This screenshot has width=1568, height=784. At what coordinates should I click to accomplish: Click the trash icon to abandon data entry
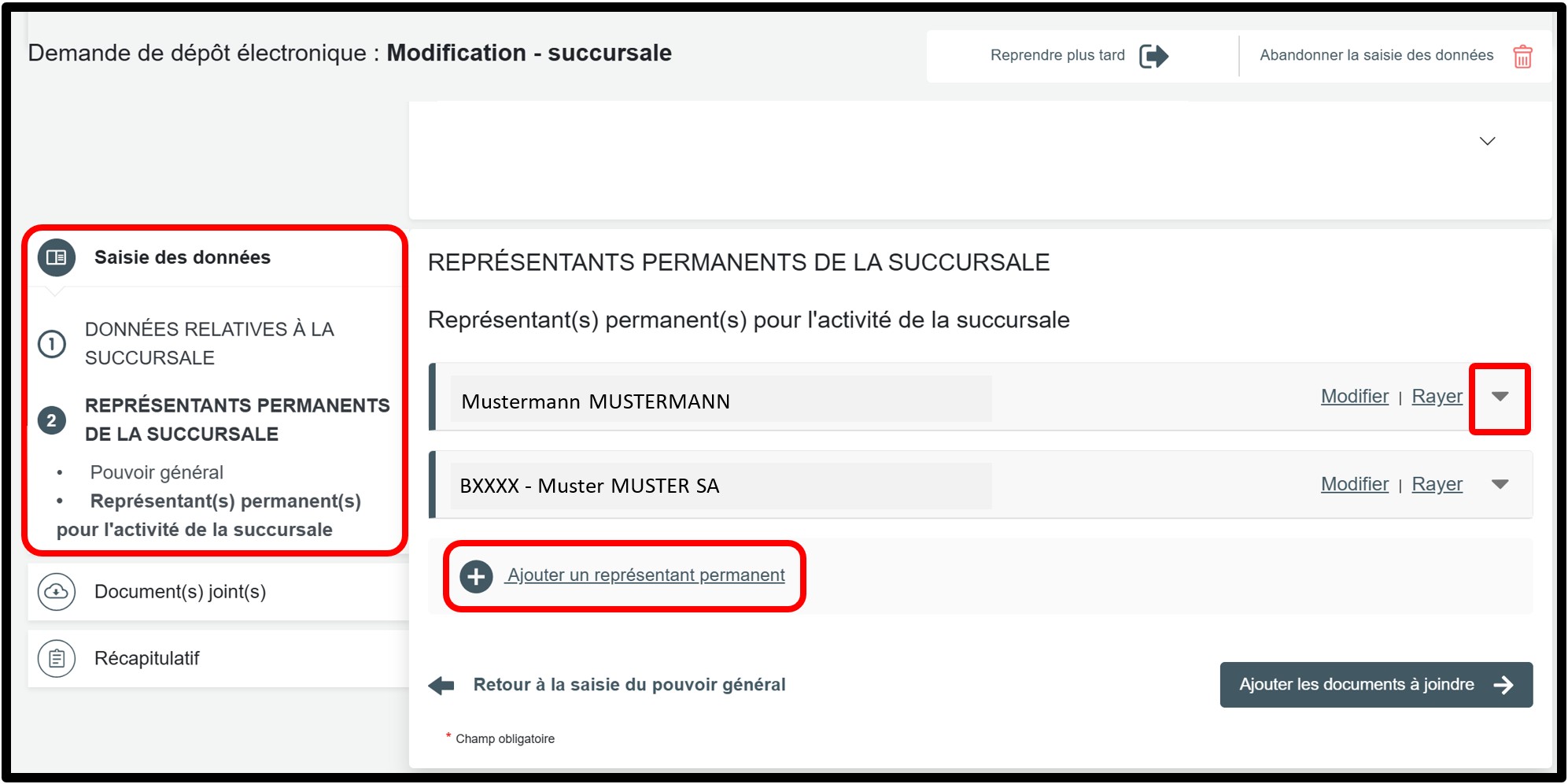1522,56
